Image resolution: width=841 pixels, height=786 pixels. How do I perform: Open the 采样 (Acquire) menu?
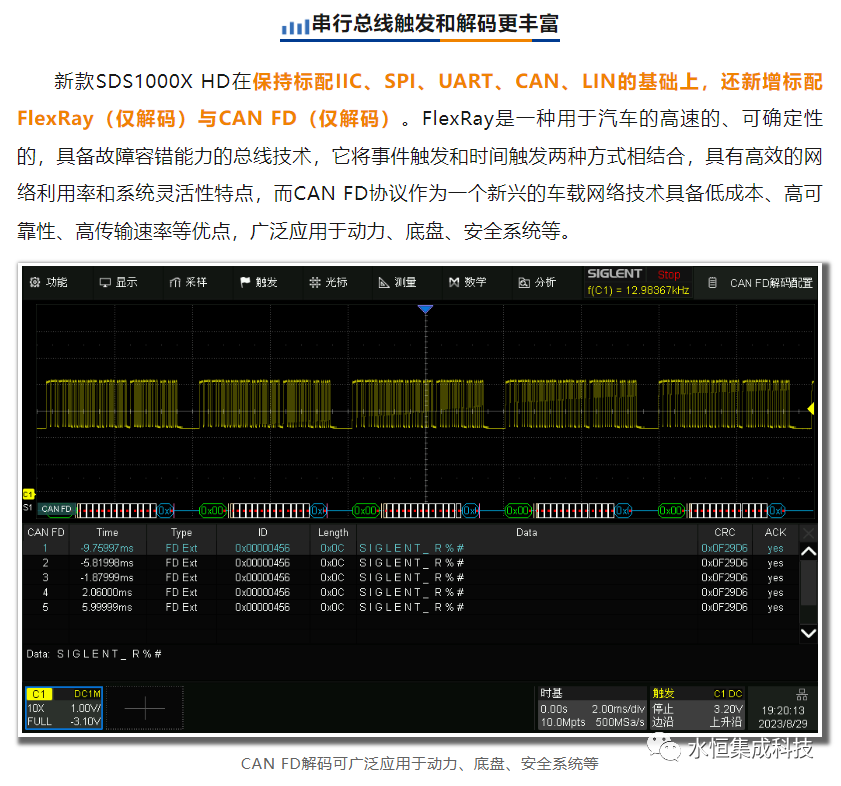point(188,282)
